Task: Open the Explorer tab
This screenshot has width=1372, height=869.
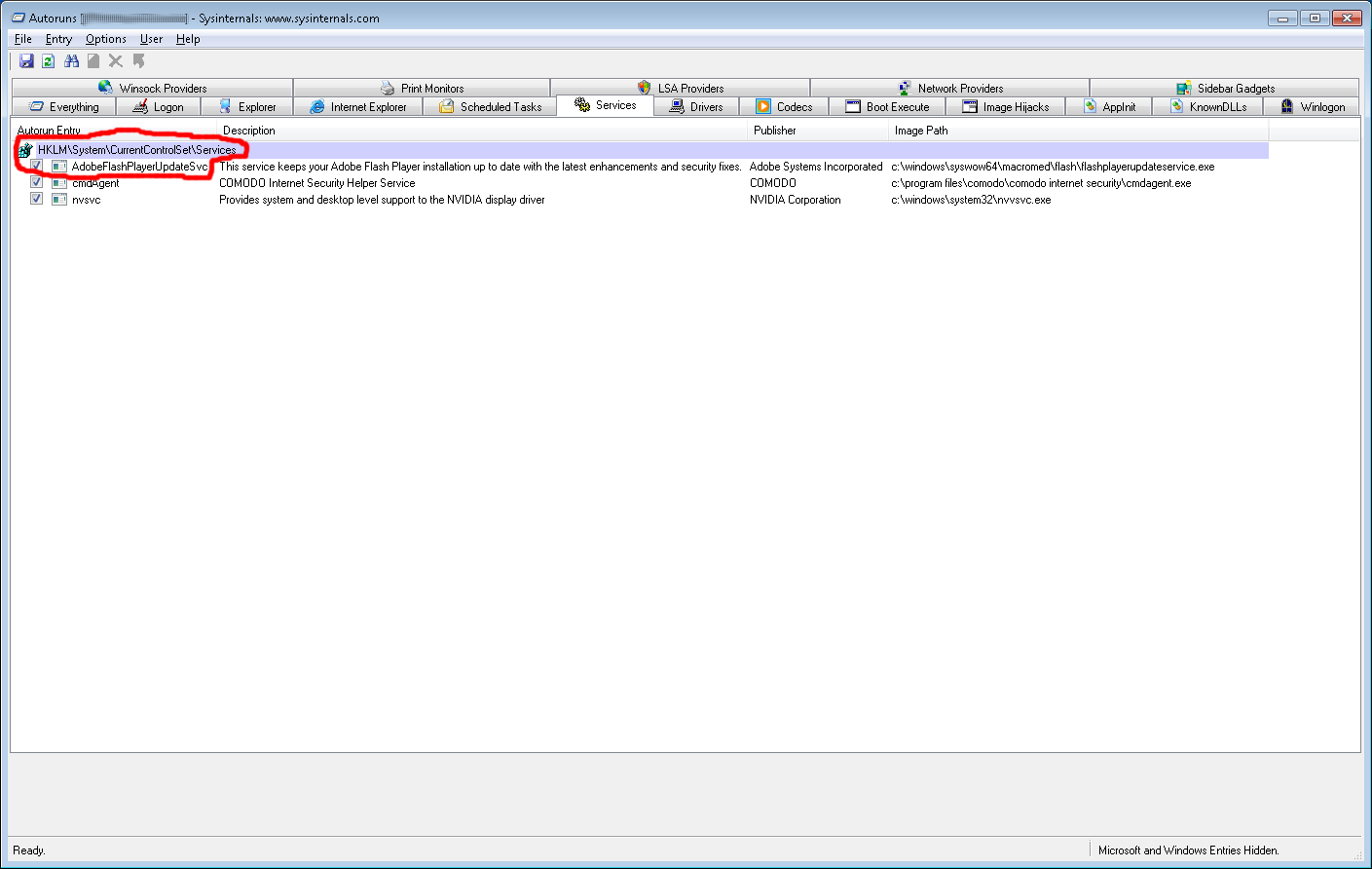Action: (x=247, y=107)
